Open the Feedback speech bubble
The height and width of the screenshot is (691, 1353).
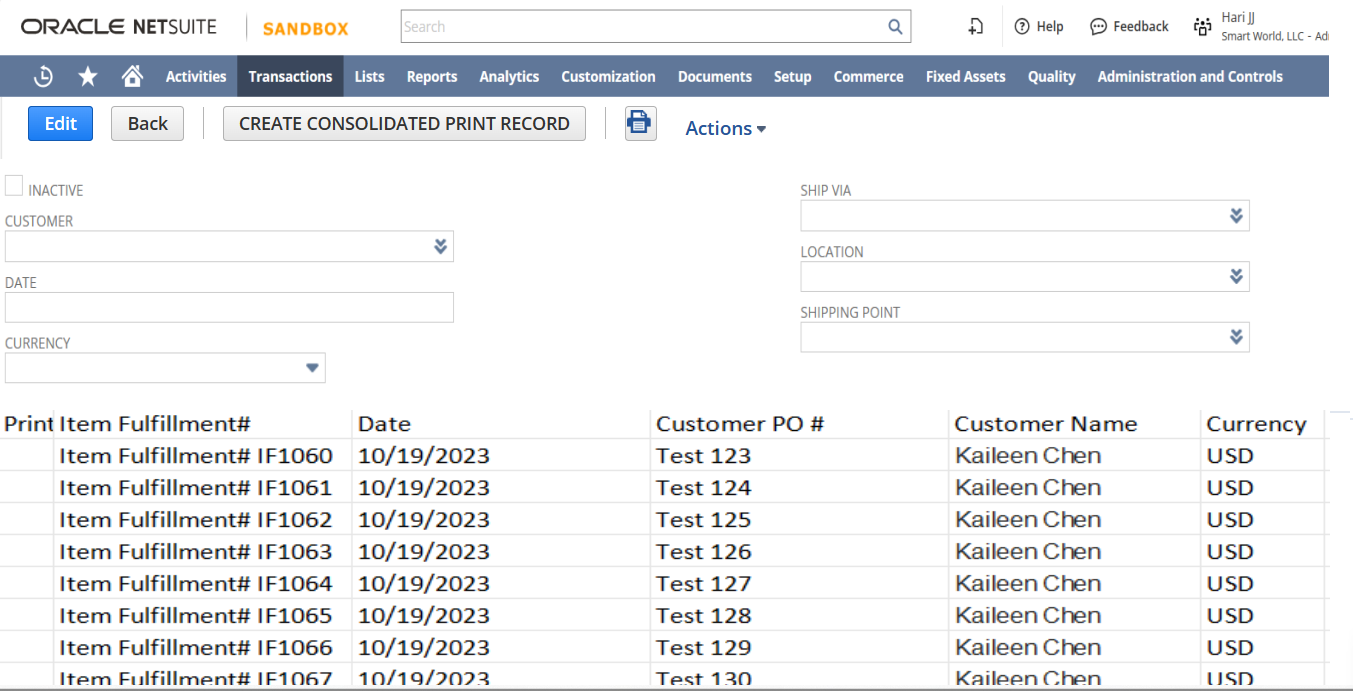[x=1098, y=27]
